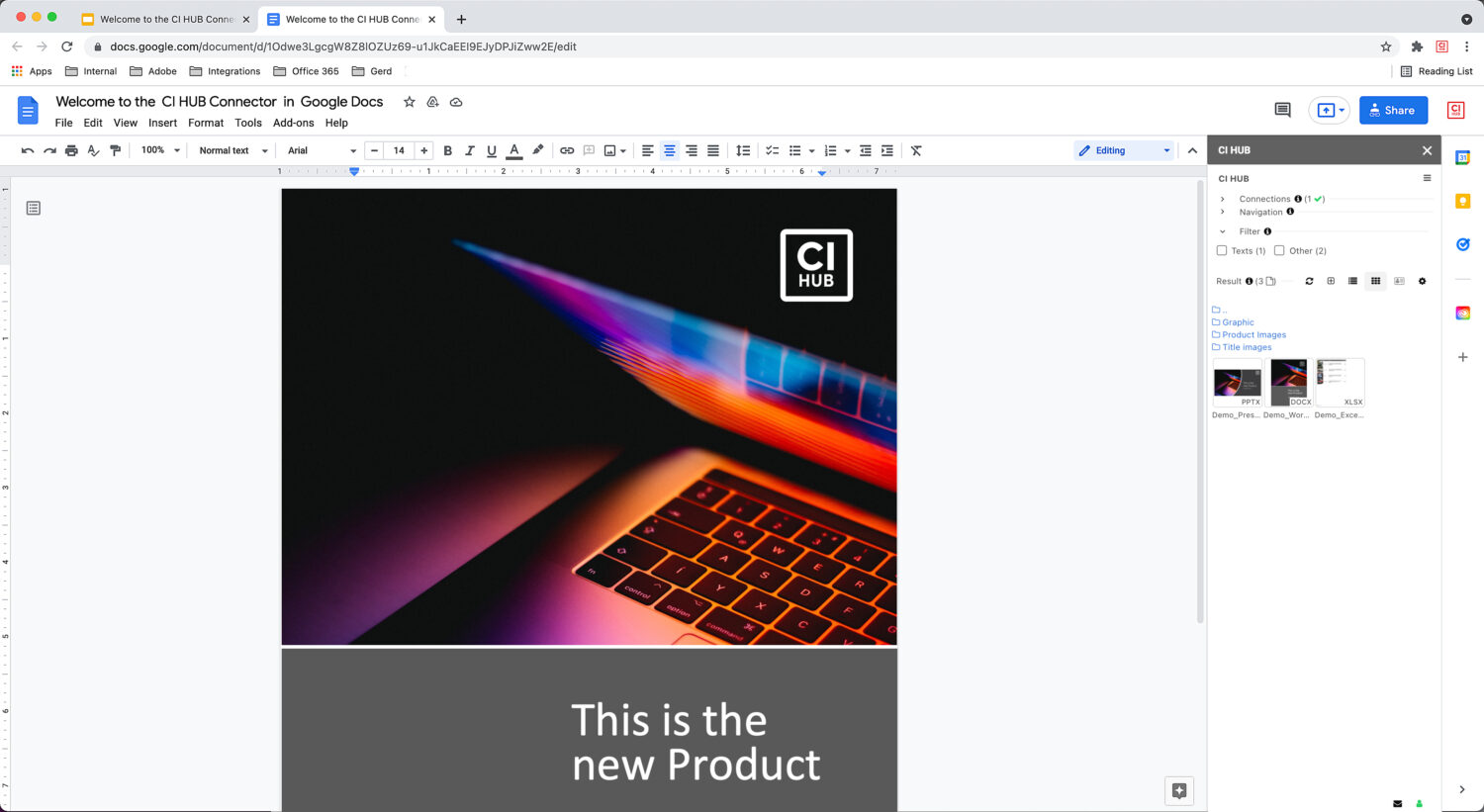Select the Demo_Exce XLSX thumbnail
The image size is (1484, 812).
point(1340,383)
